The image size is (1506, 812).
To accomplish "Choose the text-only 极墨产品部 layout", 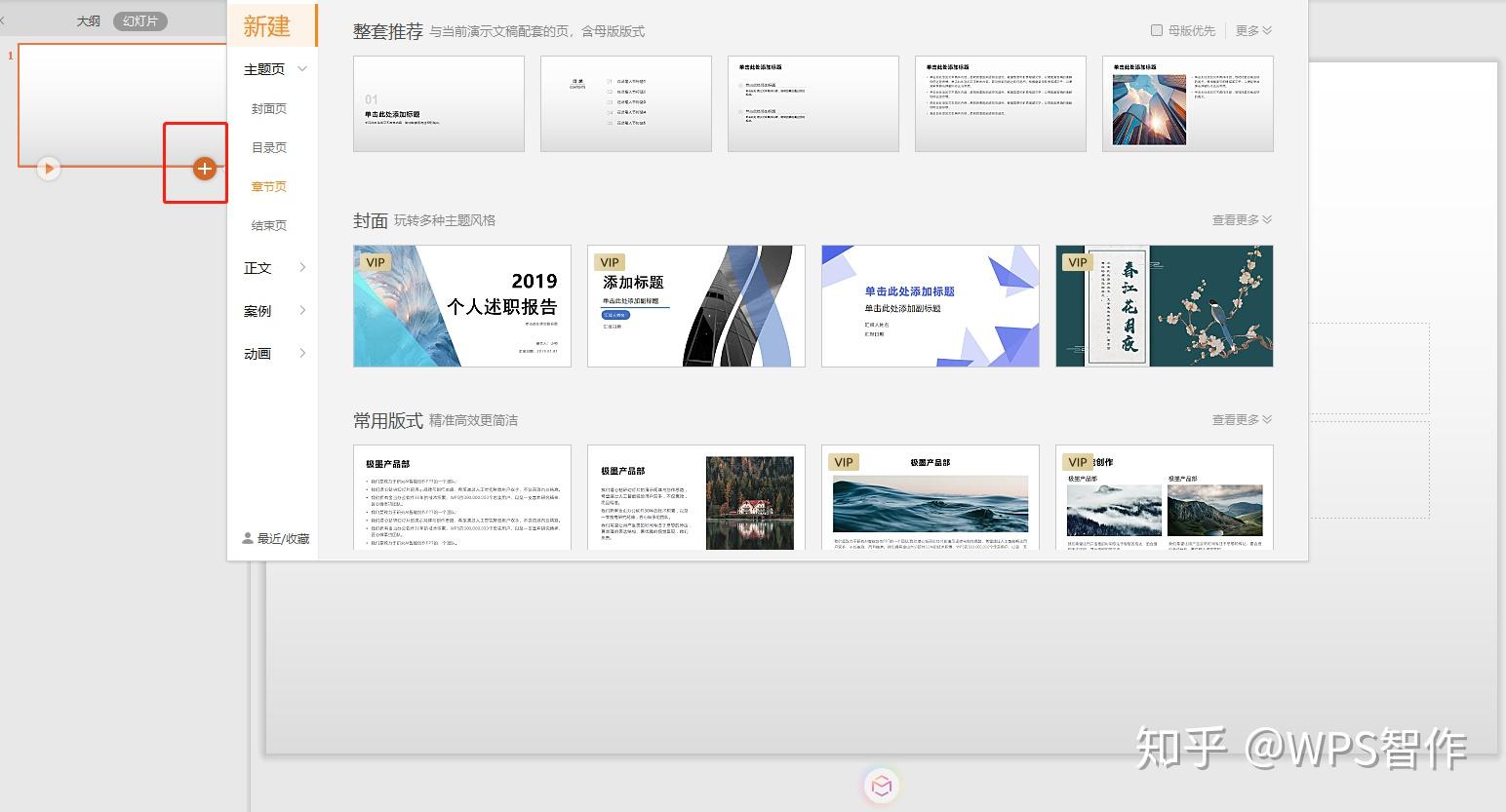I will [462, 497].
